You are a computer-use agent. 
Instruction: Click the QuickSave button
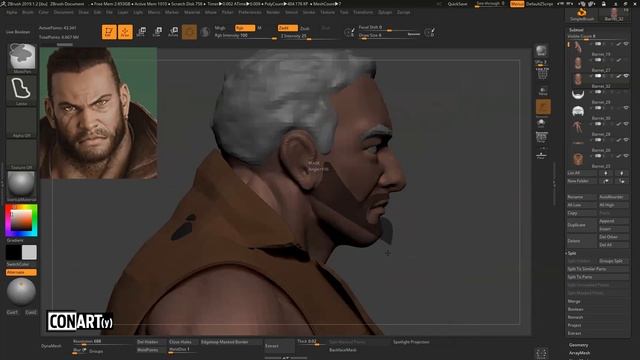458,4
